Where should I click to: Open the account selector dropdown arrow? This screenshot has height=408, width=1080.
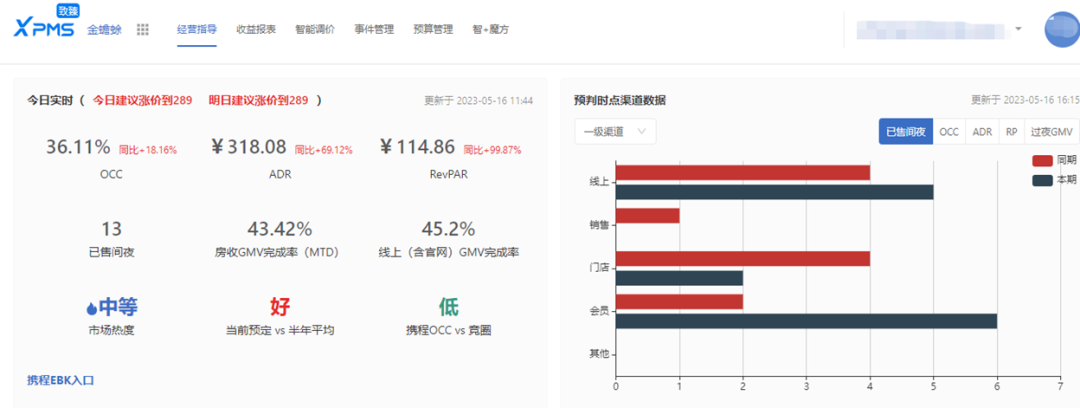tap(1019, 29)
